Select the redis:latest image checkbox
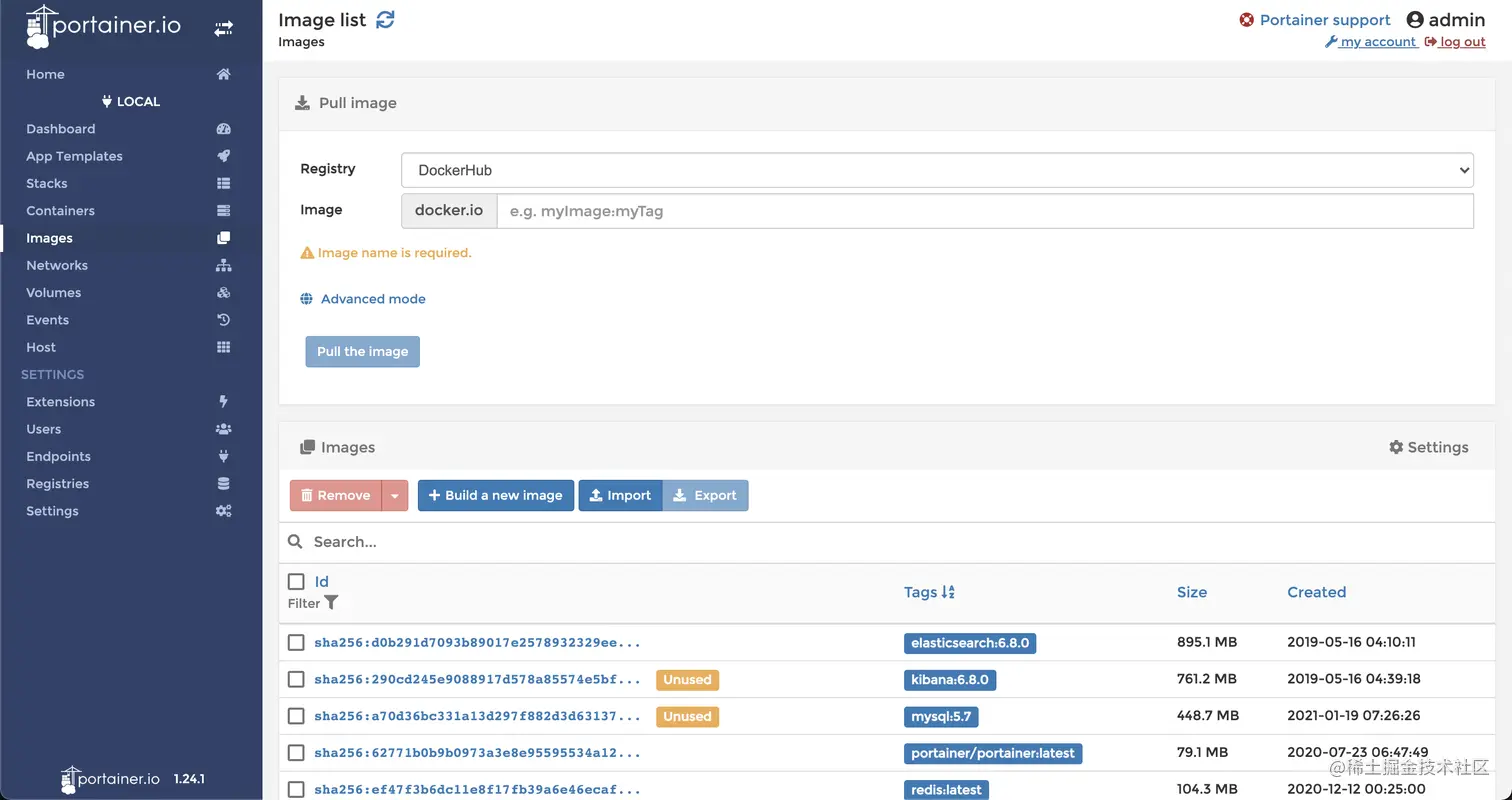Image resolution: width=1512 pixels, height=800 pixels. pos(296,790)
